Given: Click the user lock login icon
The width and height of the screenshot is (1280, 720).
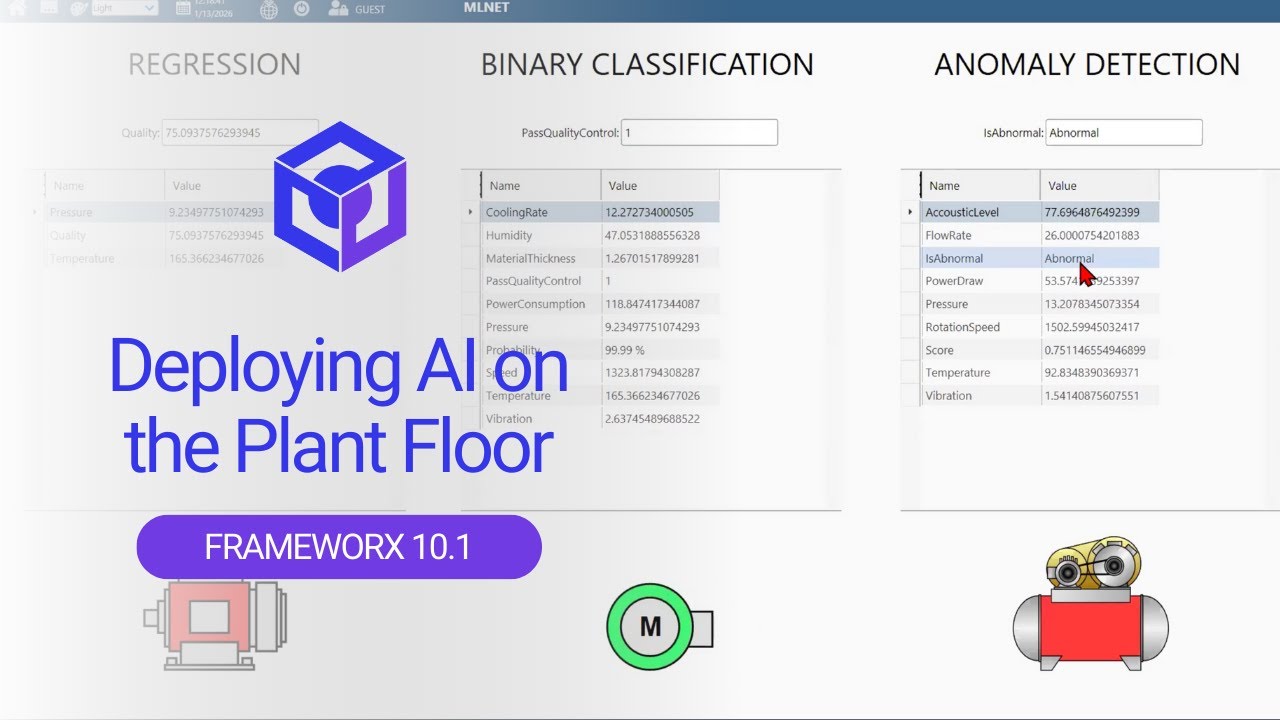Looking at the screenshot, I should pyautogui.click(x=337, y=9).
